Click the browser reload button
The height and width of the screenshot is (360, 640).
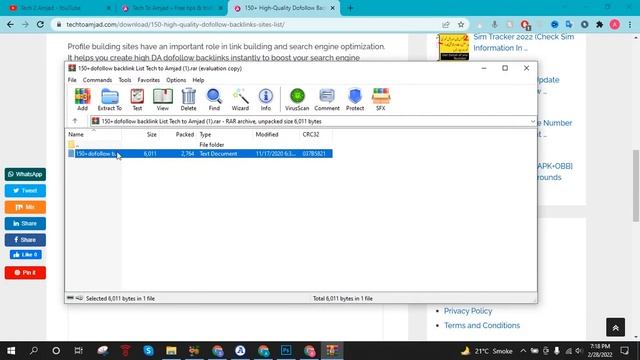(40, 24)
